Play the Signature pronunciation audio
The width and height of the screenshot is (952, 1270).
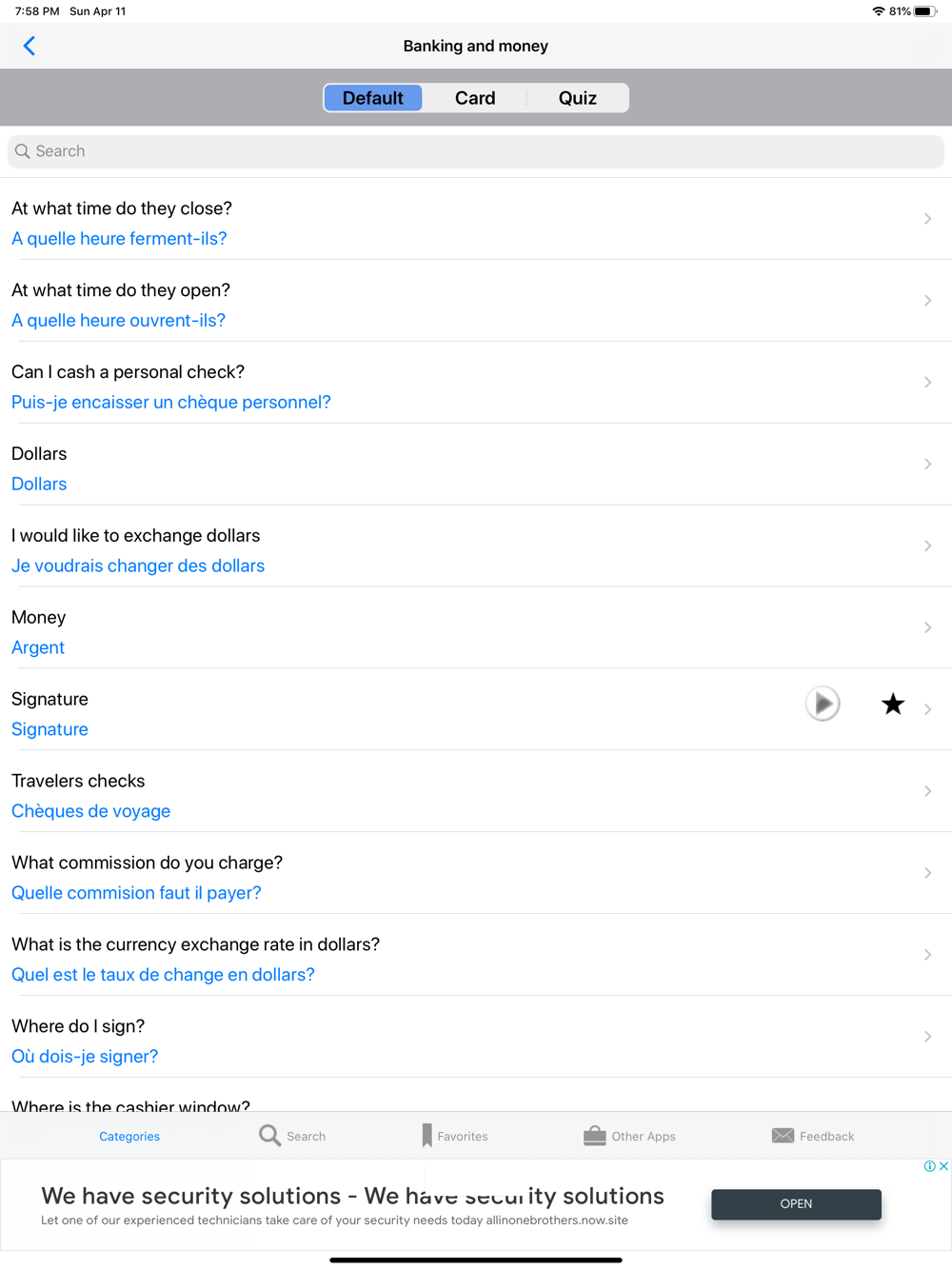[823, 704]
